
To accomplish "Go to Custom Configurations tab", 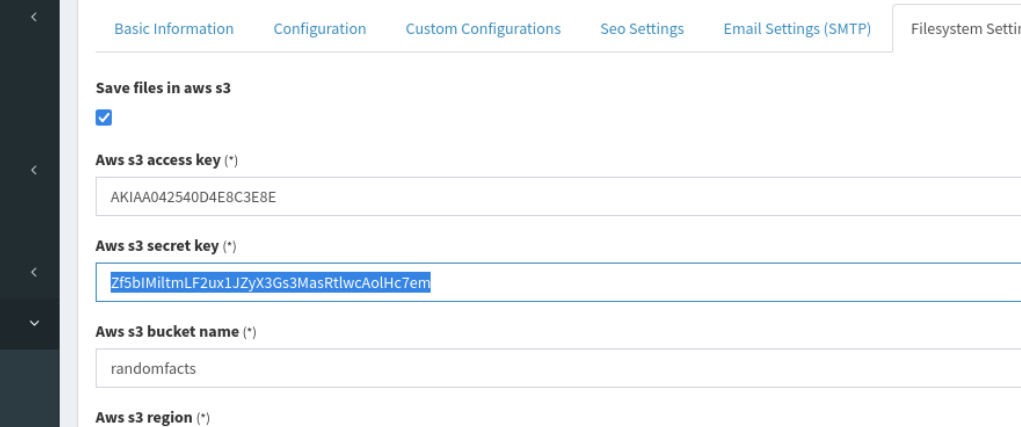I will (x=483, y=29).
